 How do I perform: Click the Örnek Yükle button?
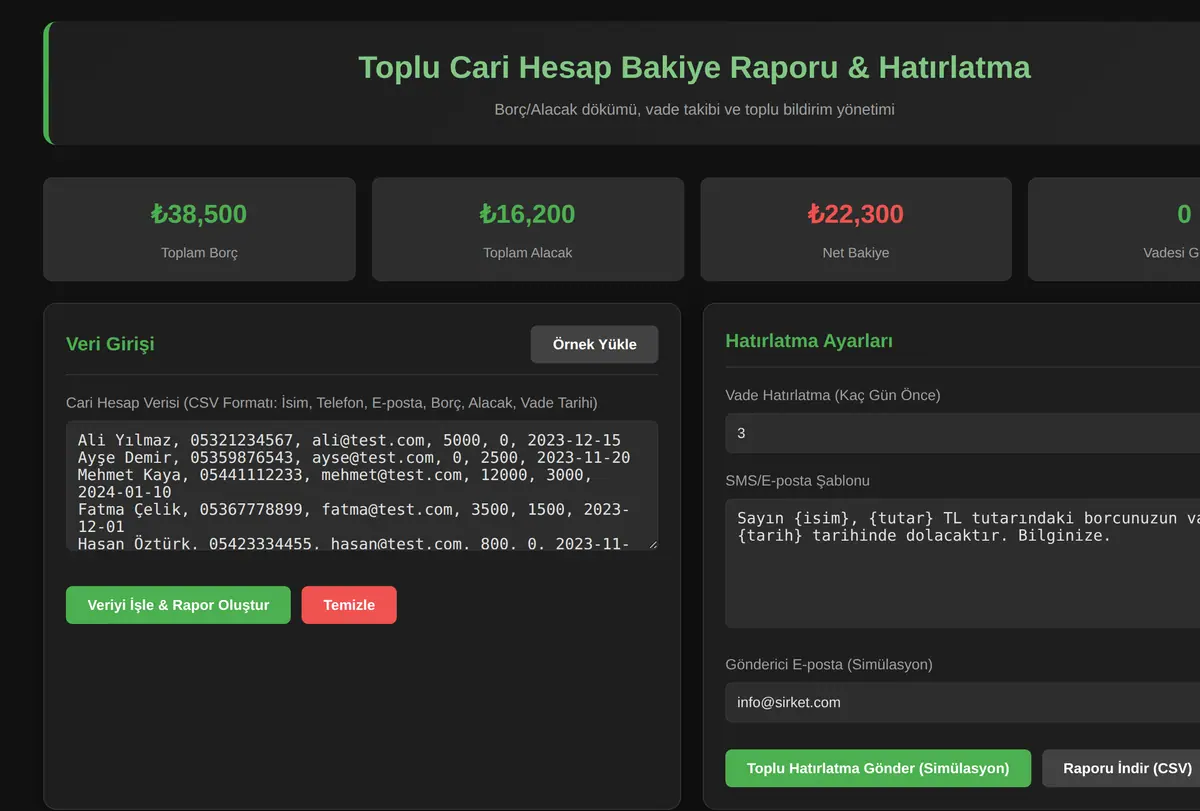pyautogui.click(x=594, y=344)
